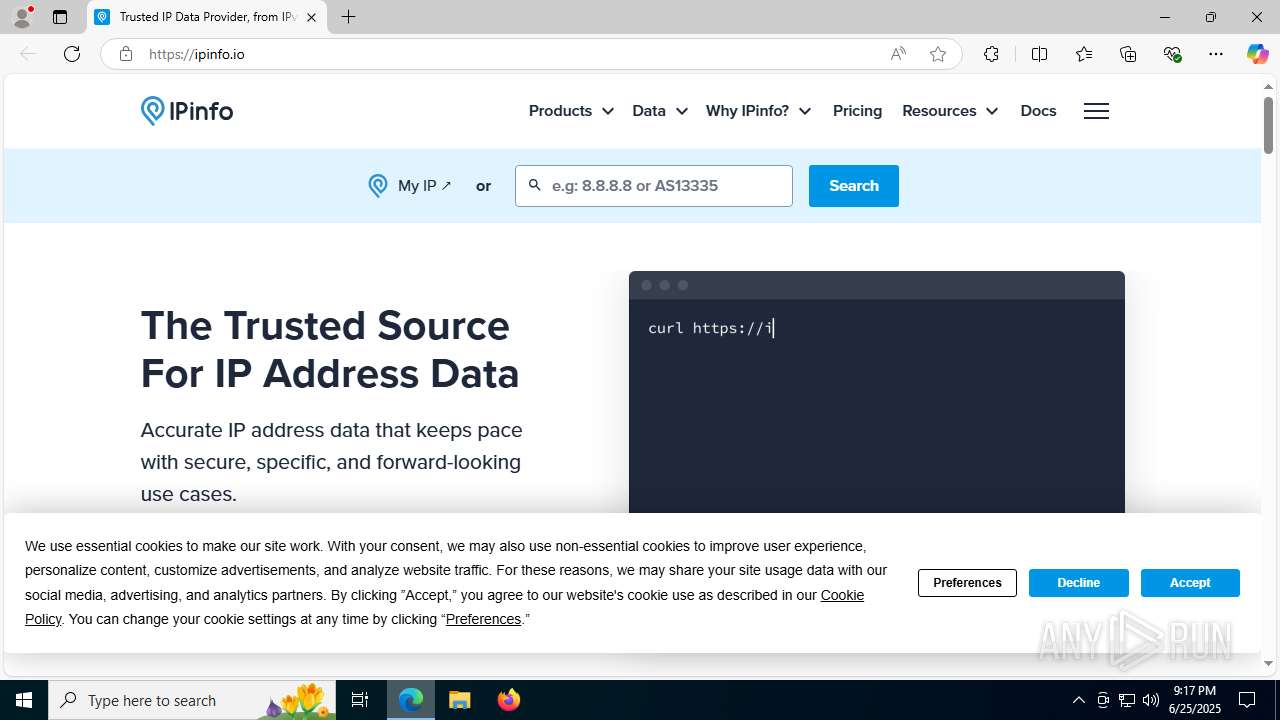Go back to the previous page
Image resolution: width=1280 pixels, height=720 pixels.
(x=28, y=54)
